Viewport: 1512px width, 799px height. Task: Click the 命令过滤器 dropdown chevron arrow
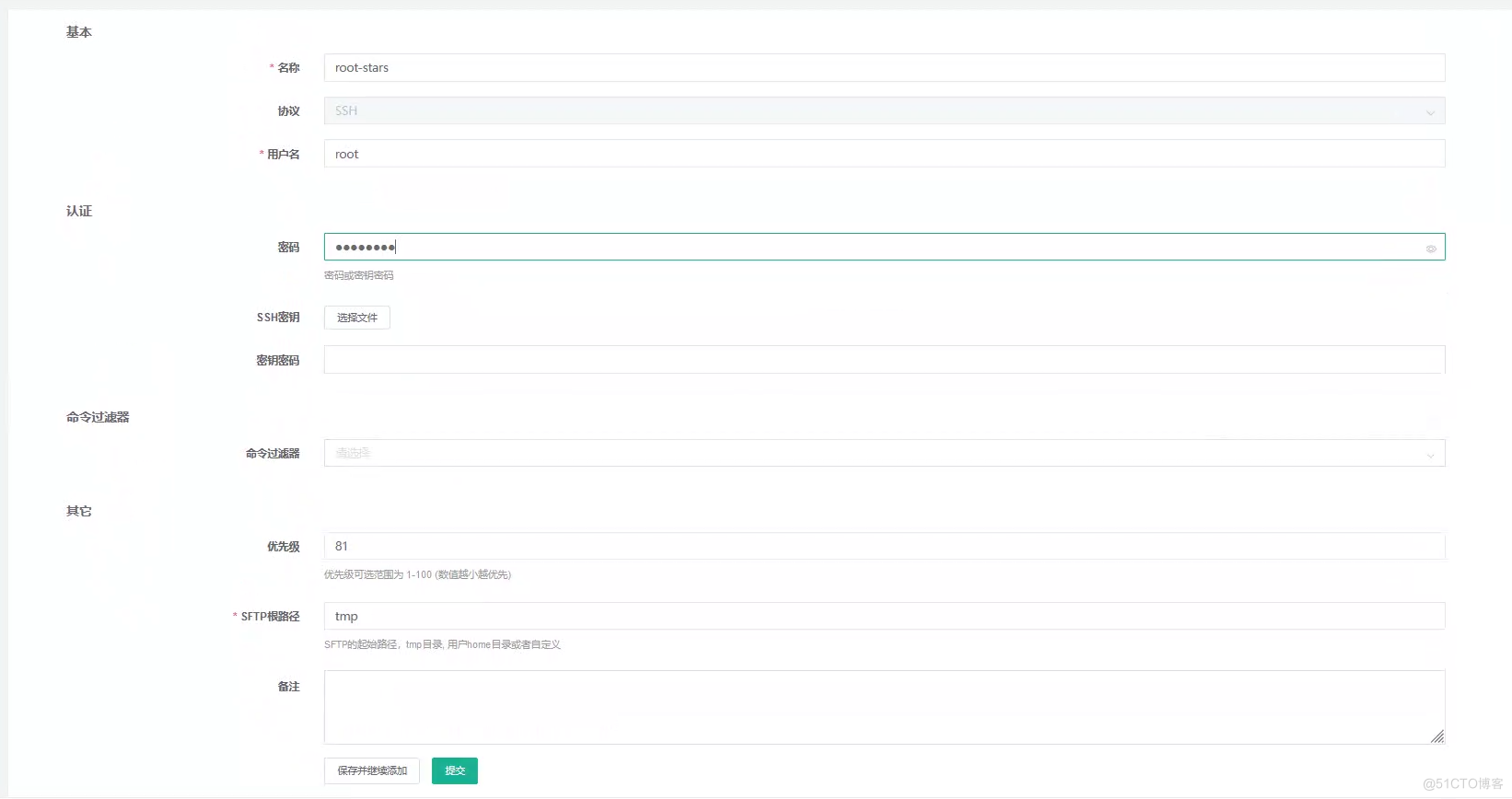click(1431, 455)
